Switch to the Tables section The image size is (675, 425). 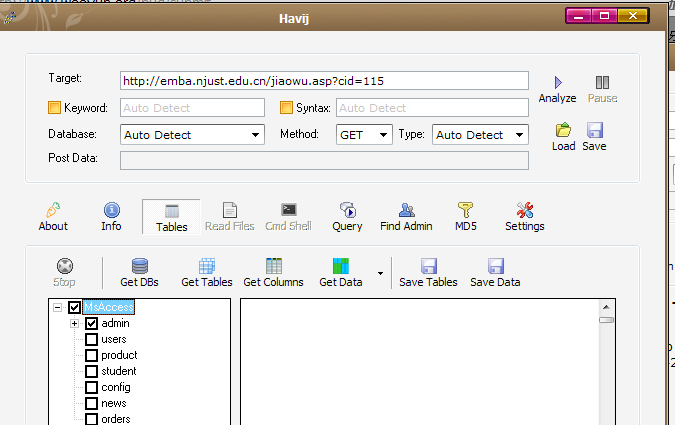pos(171,217)
